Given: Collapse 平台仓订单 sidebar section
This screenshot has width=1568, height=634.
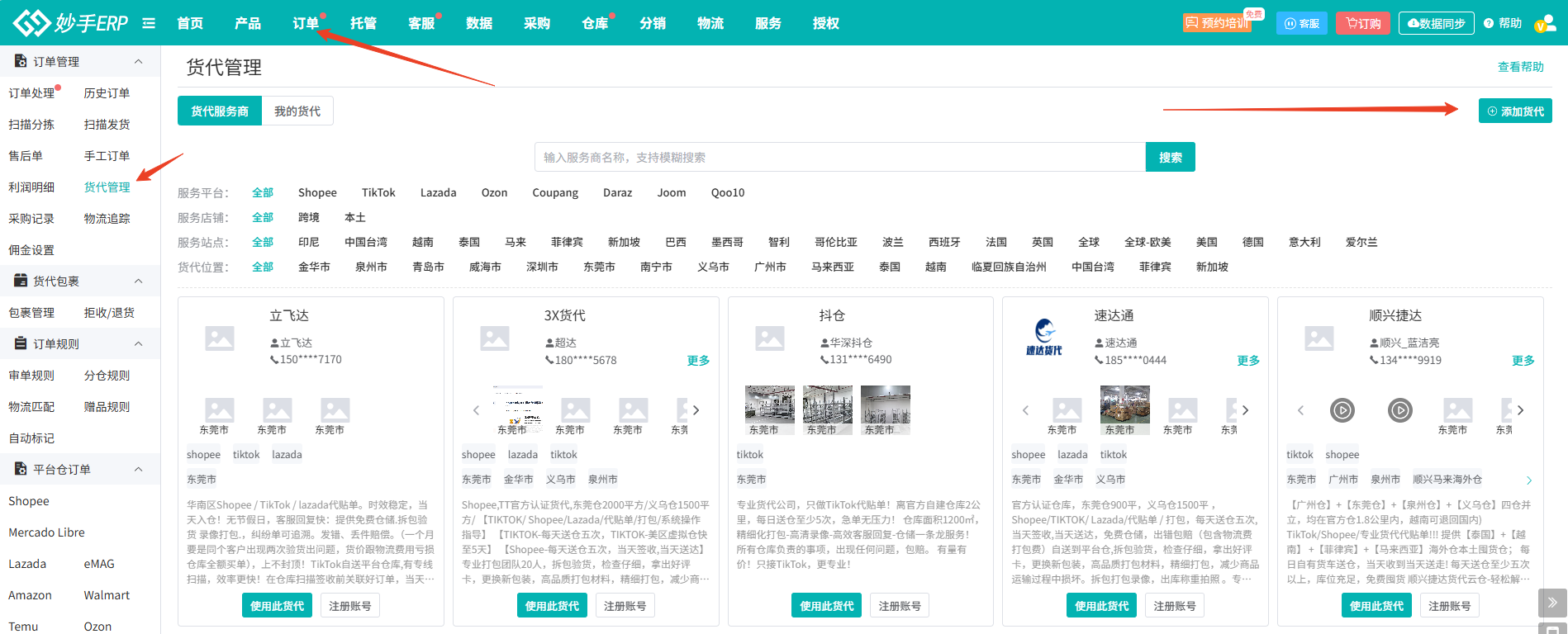Looking at the screenshot, I should click(138, 469).
